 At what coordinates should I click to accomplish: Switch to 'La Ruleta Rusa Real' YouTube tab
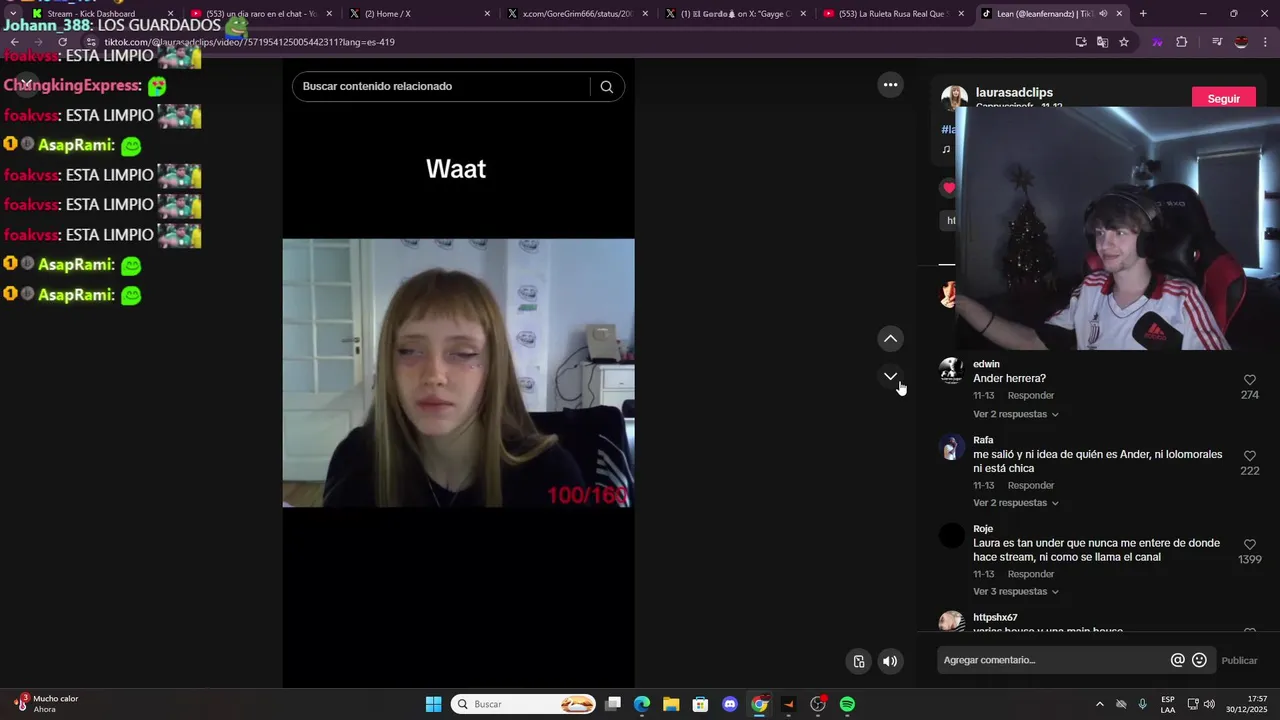(x=895, y=14)
